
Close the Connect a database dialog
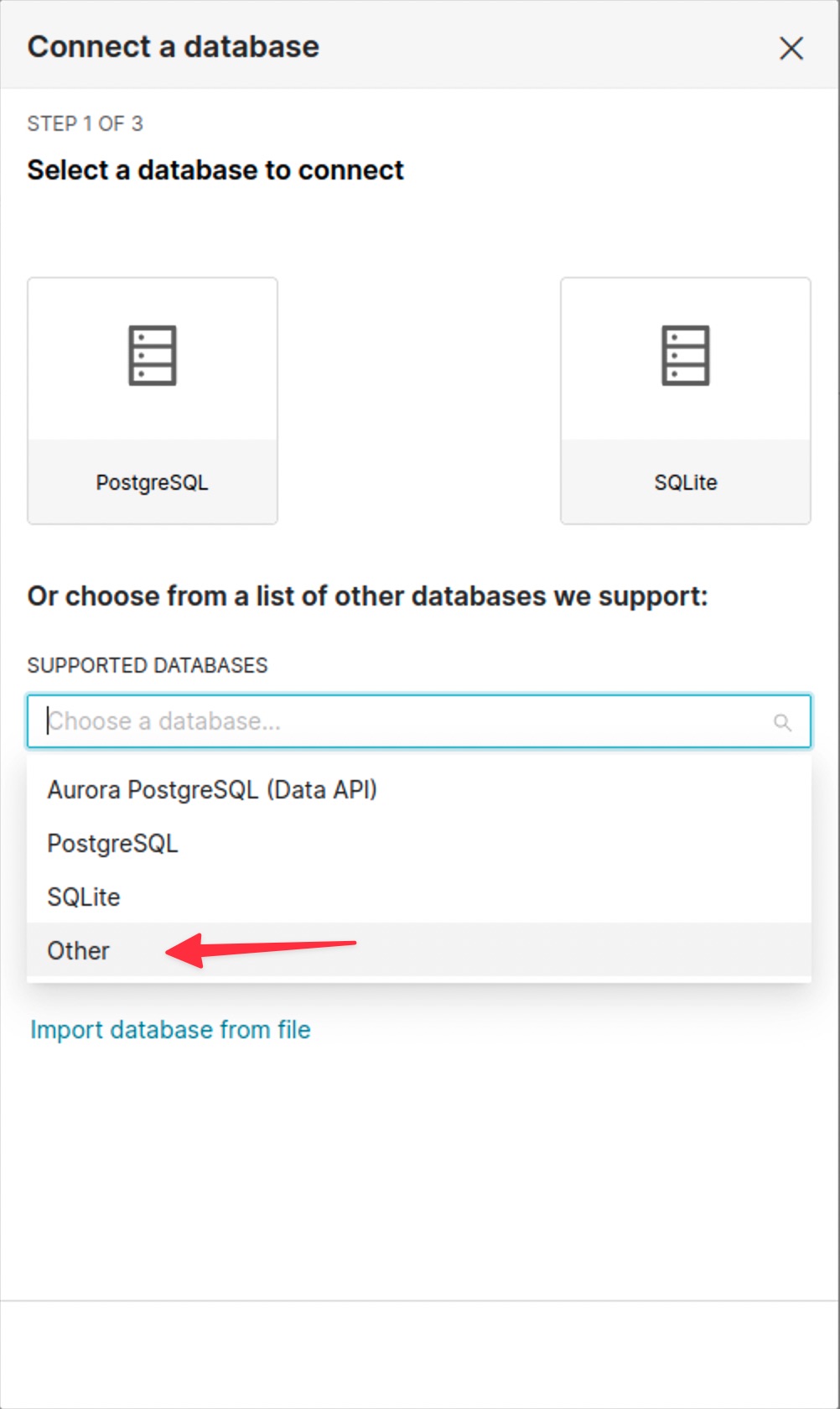791,48
